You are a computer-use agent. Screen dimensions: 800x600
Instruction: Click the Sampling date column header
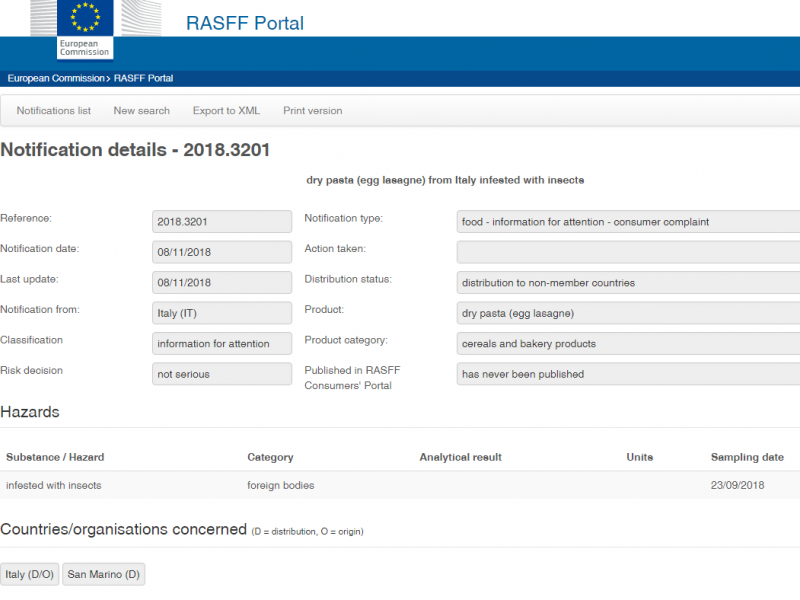(747, 457)
